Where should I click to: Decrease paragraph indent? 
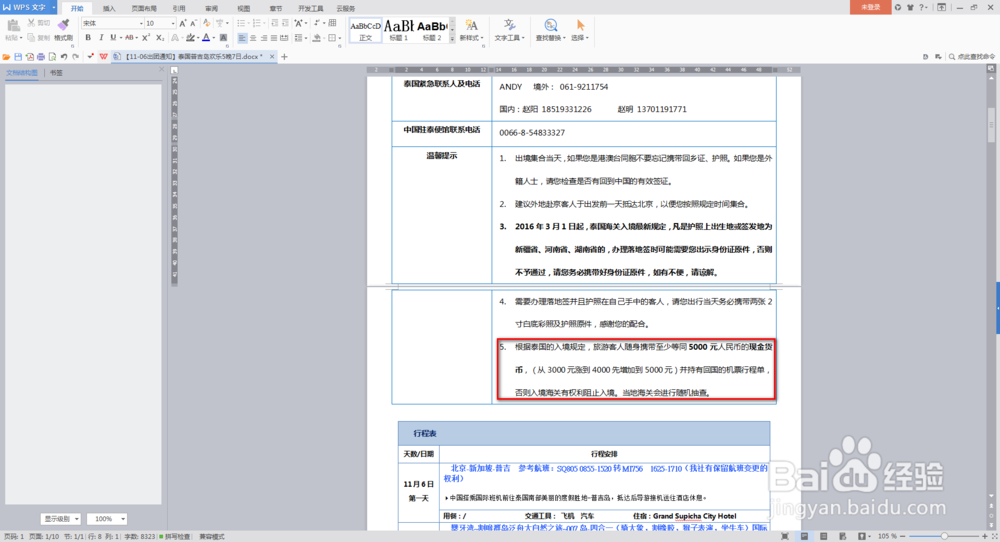tap(274, 23)
